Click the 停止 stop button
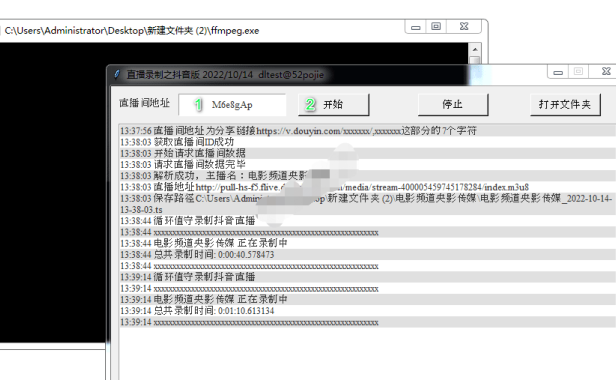The image size is (616, 380). coord(453,105)
